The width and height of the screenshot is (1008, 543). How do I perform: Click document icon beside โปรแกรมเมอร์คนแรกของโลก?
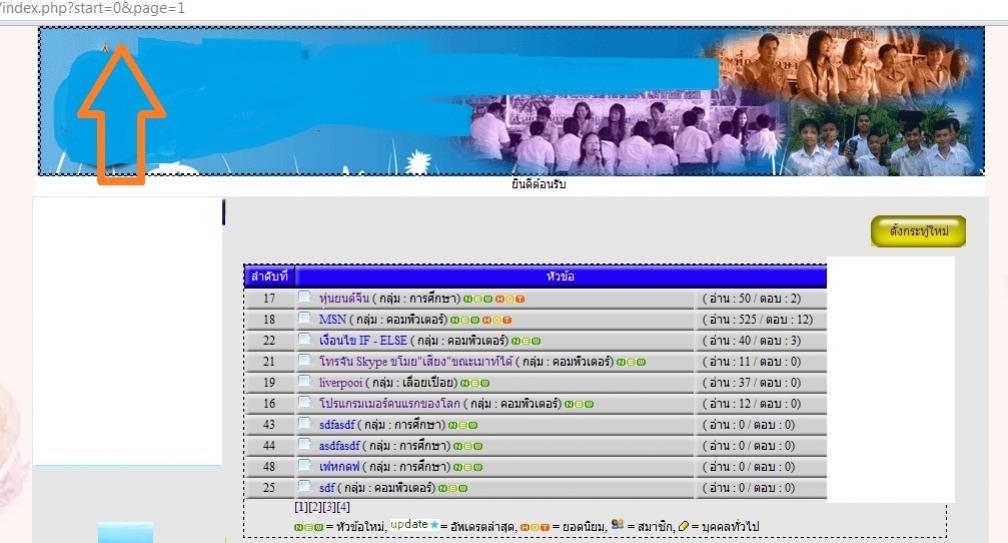(305, 403)
